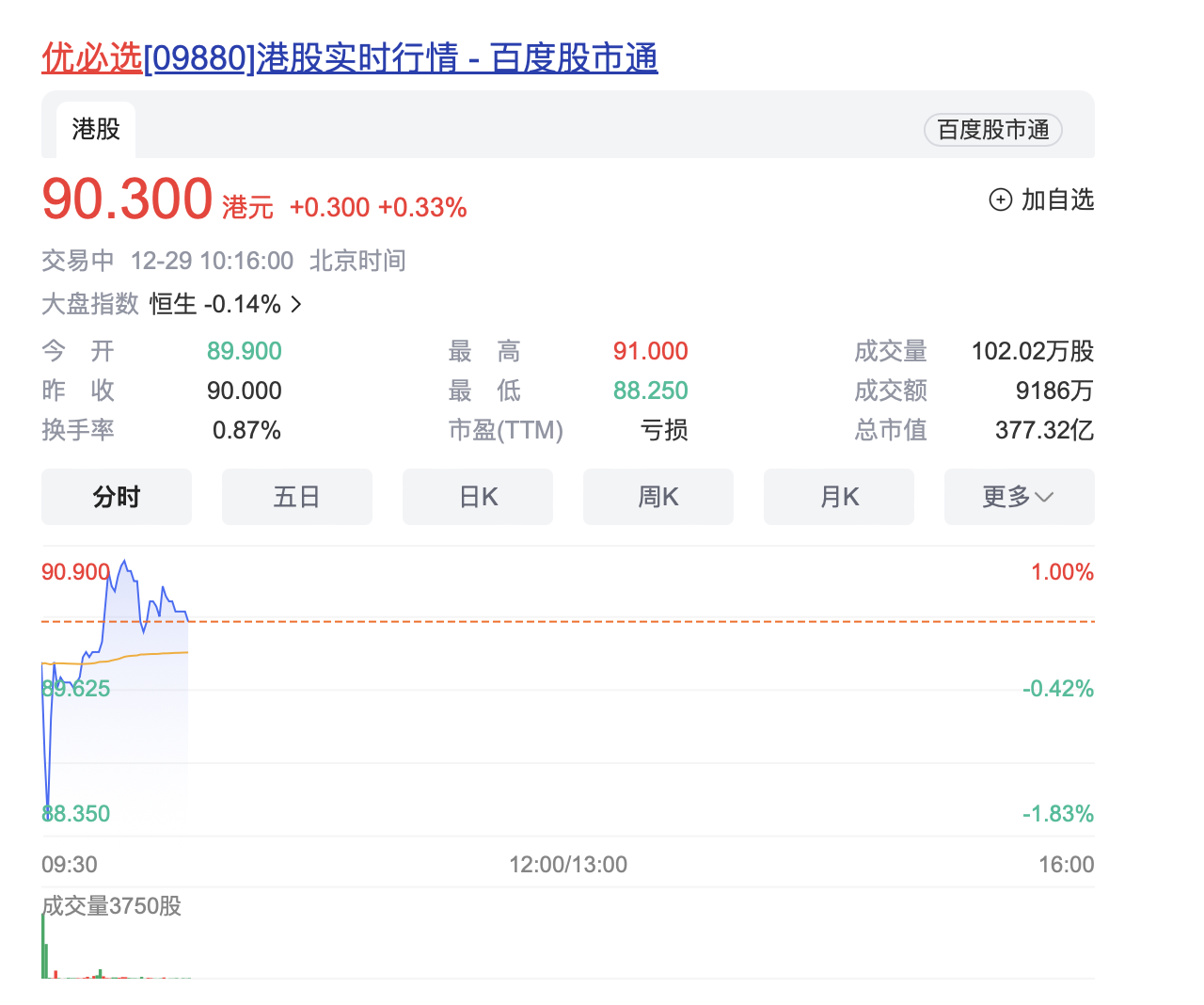Click the 90.300 current price
The width and height of the screenshot is (1204, 1005).
(127, 199)
